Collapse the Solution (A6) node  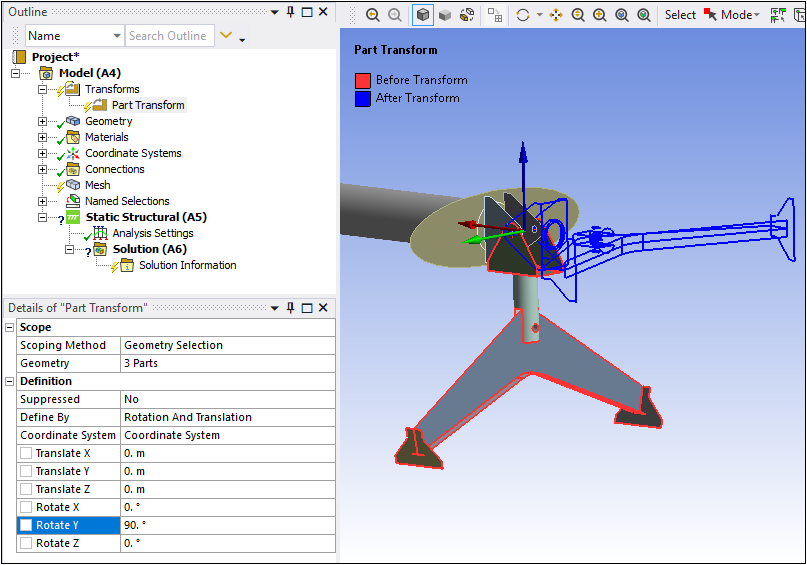point(69,249)
